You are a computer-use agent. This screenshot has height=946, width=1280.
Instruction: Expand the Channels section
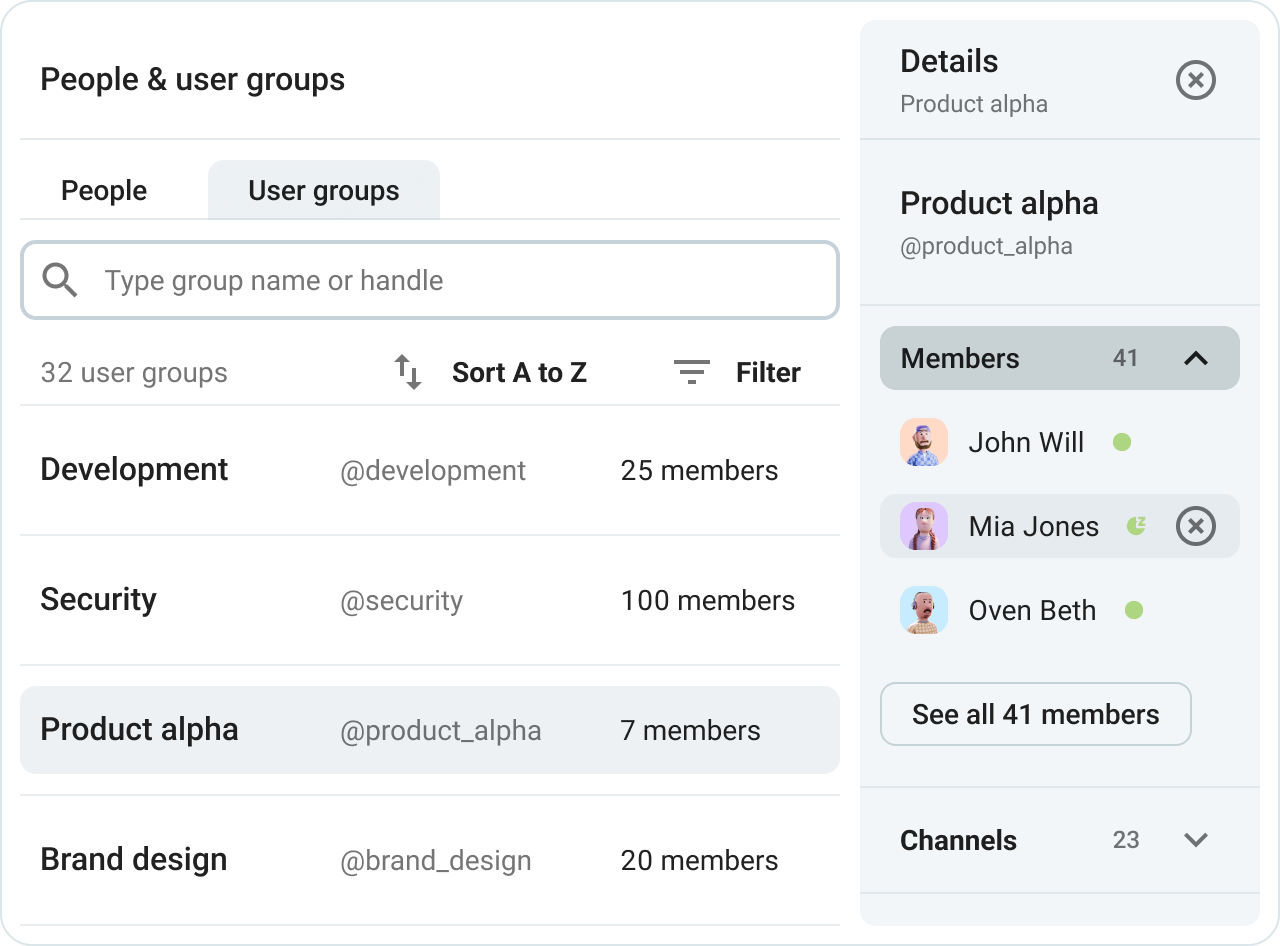tap(1197, 840)
